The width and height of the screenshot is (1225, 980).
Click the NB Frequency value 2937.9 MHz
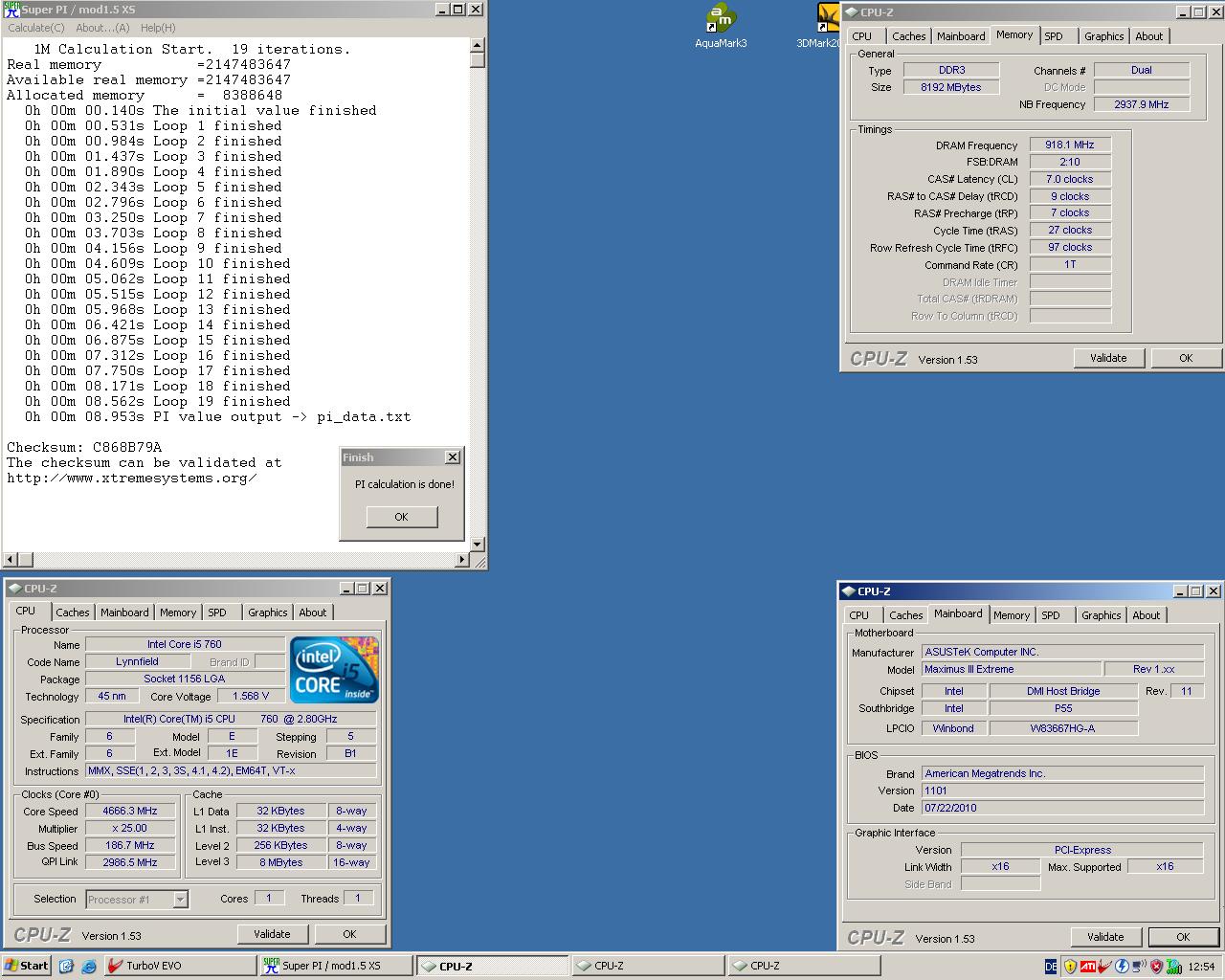1142,104
